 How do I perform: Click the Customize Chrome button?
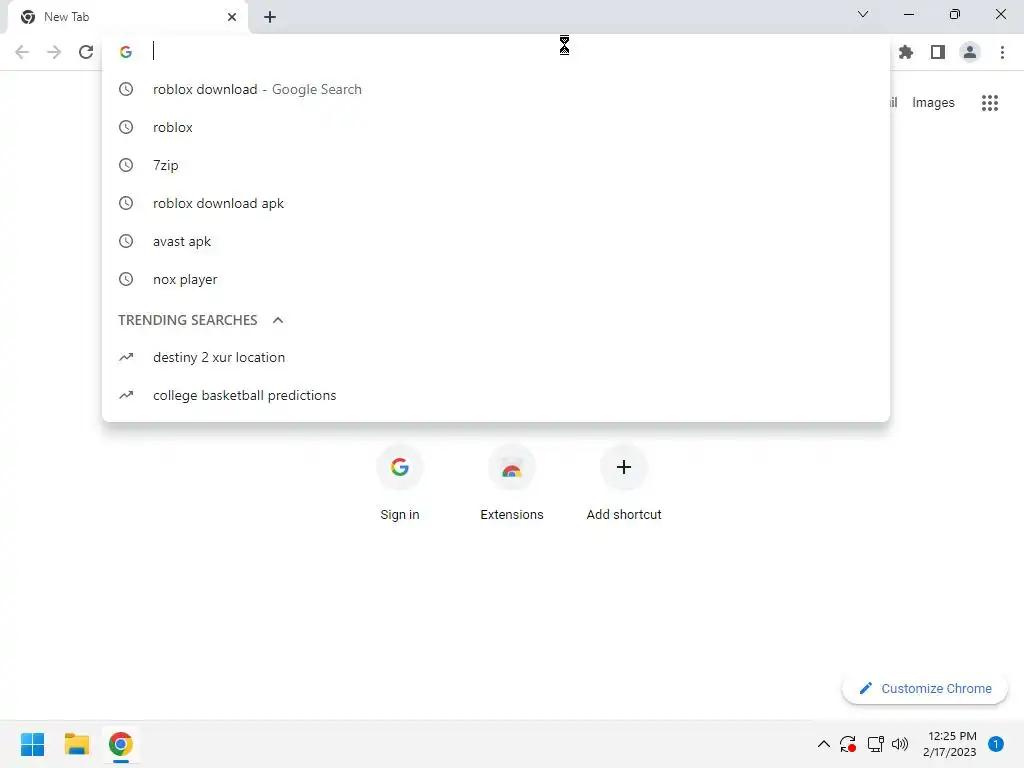pyautogui.click(x=925, y=688)
